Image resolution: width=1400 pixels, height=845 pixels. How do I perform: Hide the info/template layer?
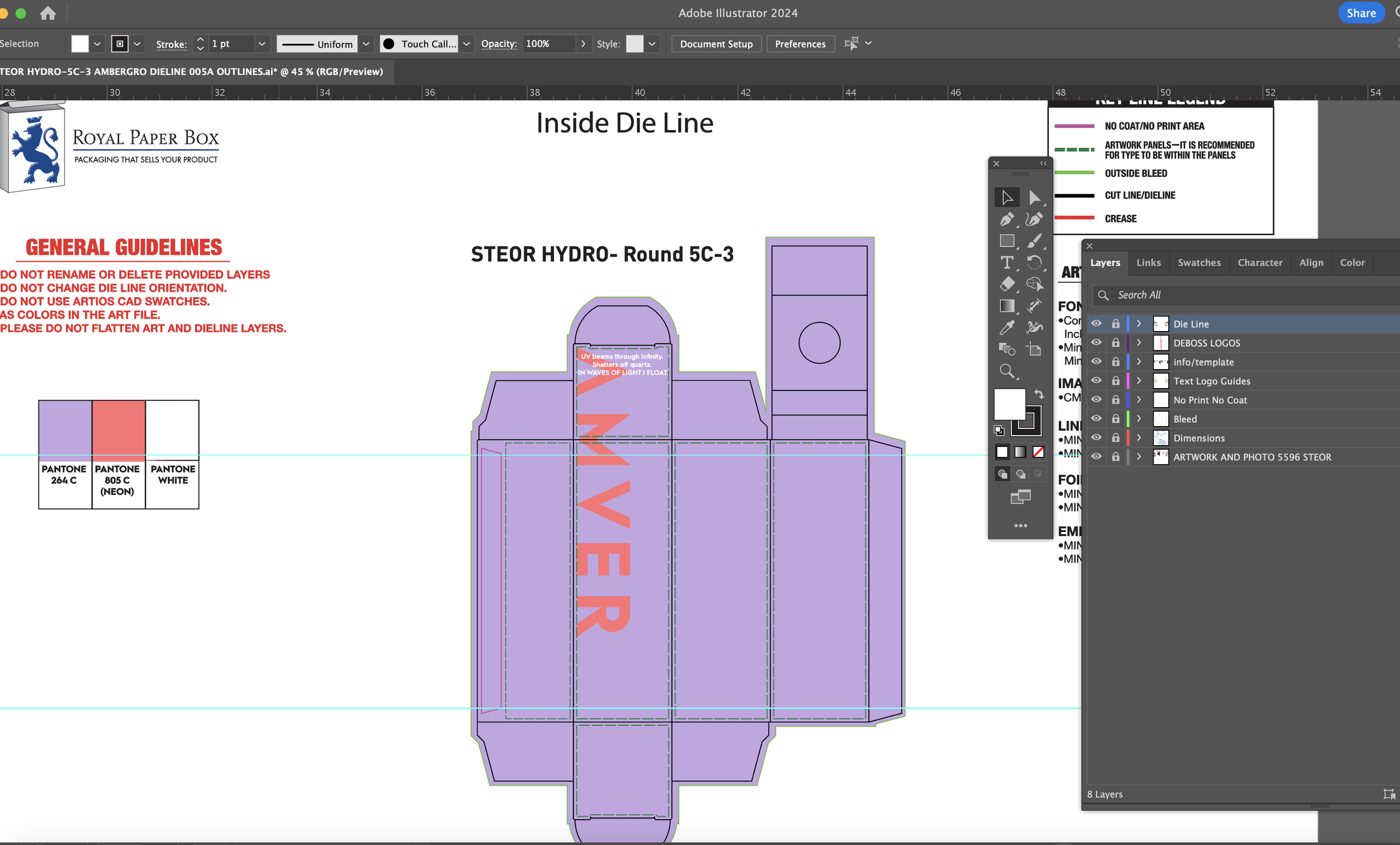tap(1096, 361)
